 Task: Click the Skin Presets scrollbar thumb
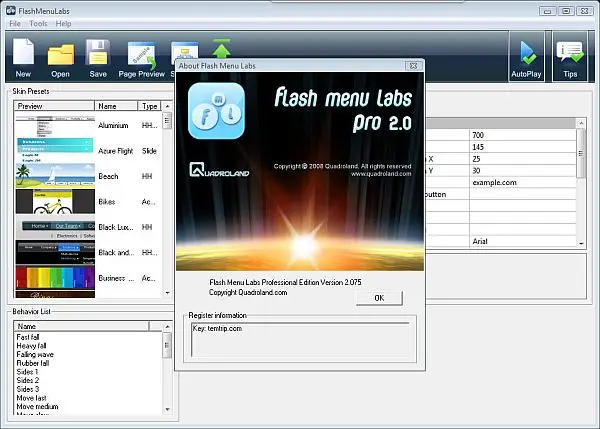(x=167, y=121)
